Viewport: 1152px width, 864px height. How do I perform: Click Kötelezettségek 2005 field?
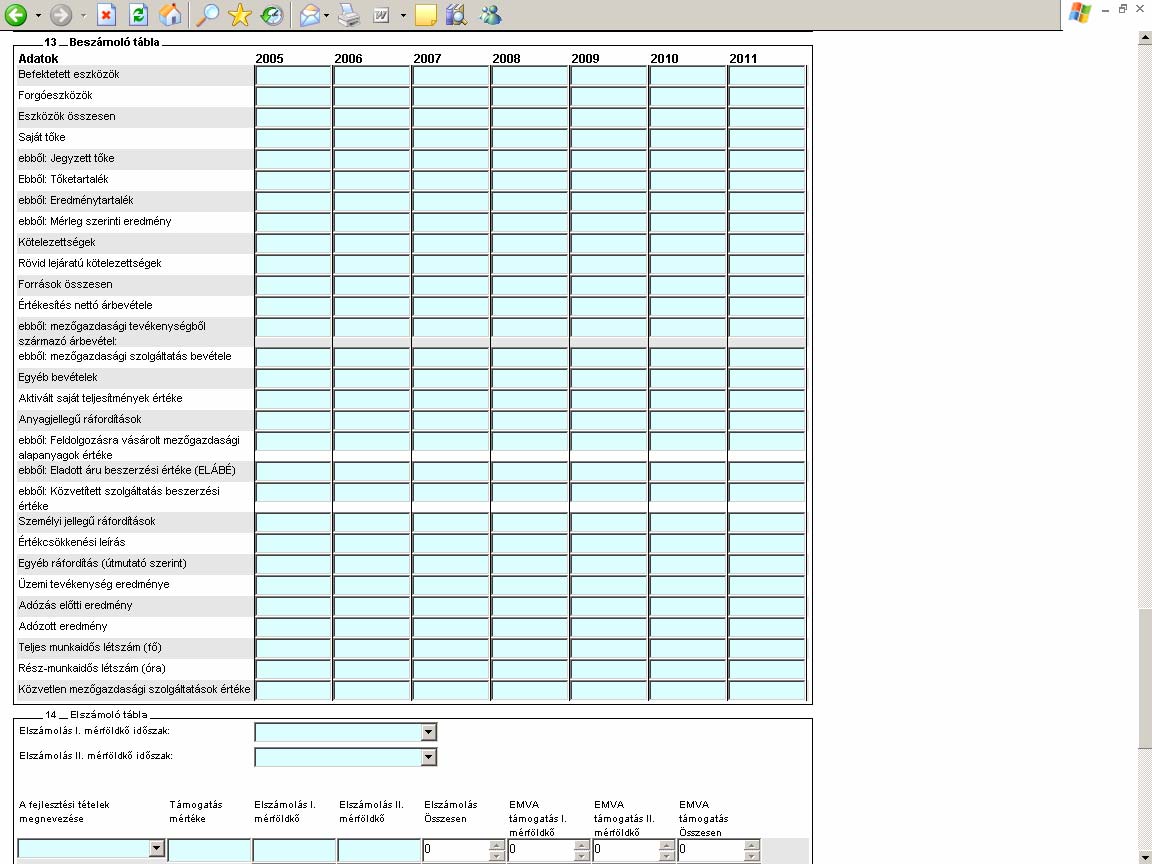point(293,242)
